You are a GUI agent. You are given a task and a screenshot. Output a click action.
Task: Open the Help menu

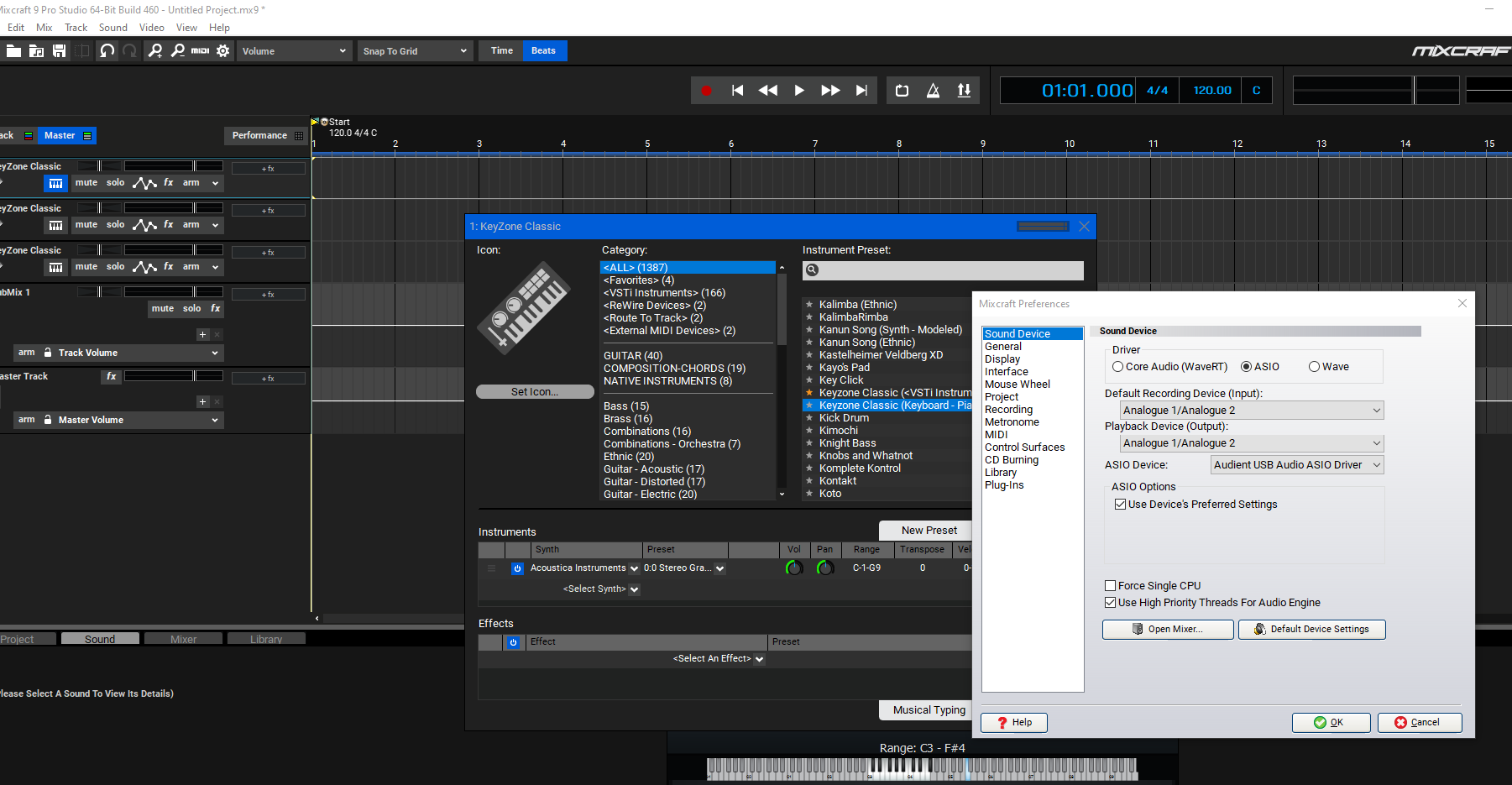click(219, 28)
